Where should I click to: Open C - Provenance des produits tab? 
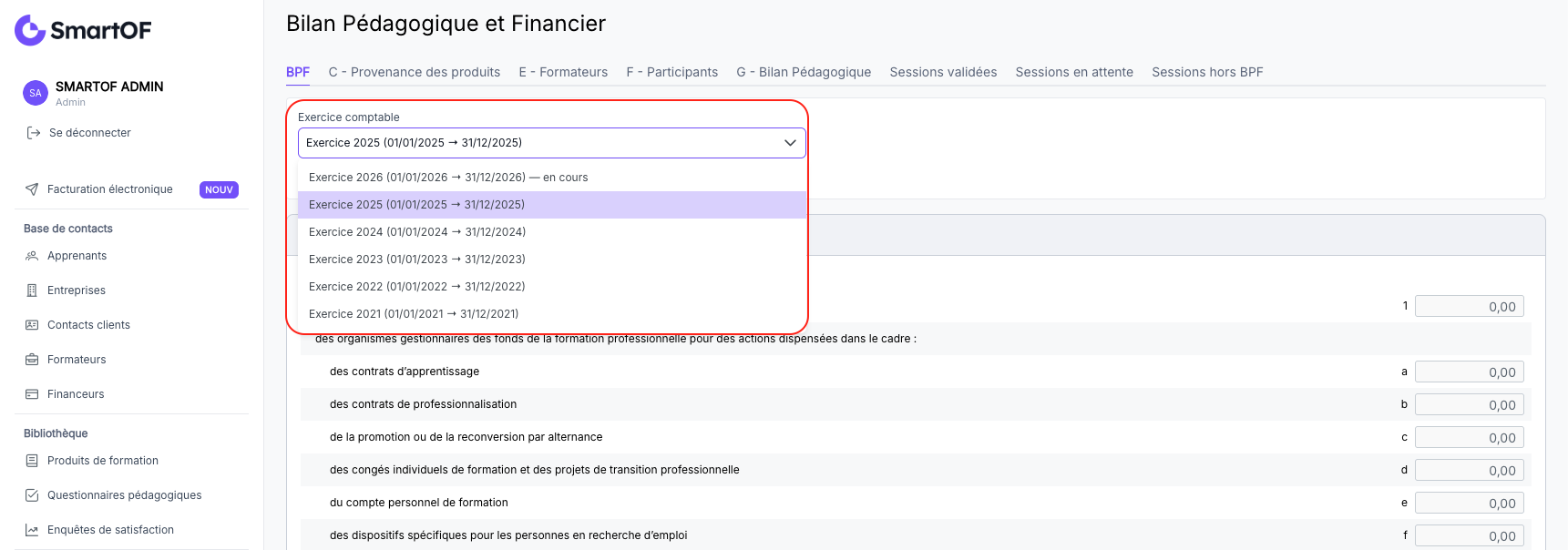(415, 72)
